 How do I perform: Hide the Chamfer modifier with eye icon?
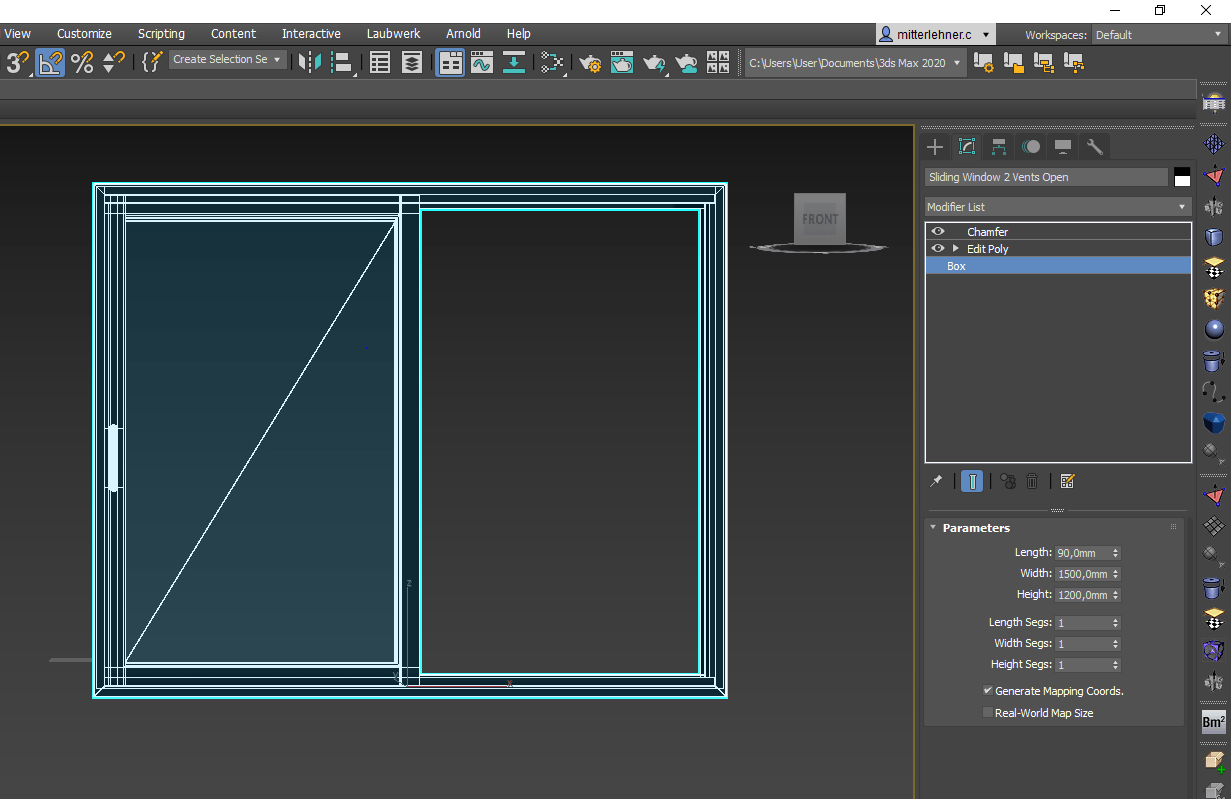[938, 232]
